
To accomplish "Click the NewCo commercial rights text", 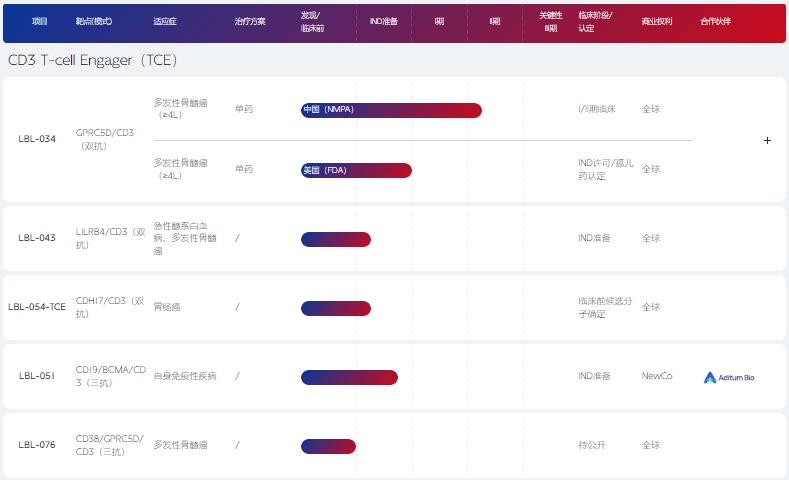I will [x=657, y=376].
